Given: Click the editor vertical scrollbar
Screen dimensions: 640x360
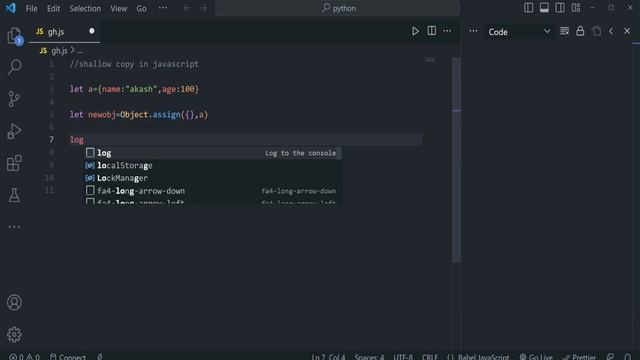Looking at the screenshot, I should (457, 159).
